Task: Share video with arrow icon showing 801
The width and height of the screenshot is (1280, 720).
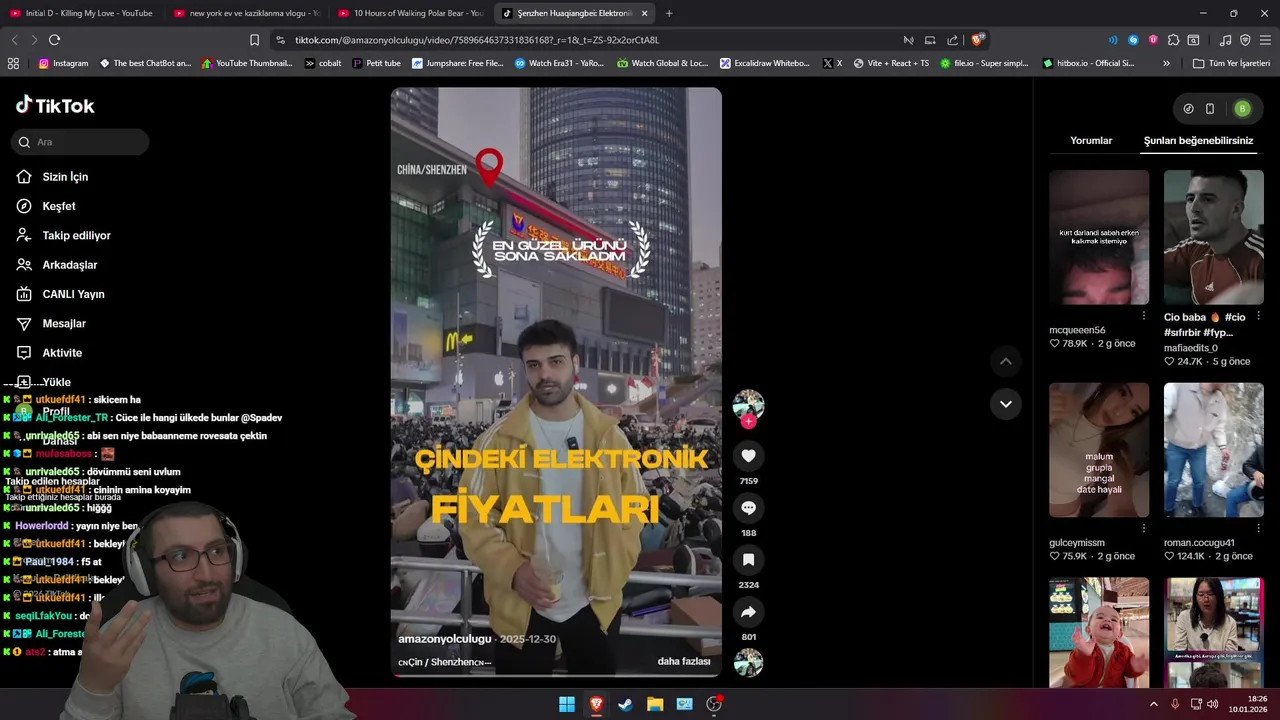Action: [748, 612]
